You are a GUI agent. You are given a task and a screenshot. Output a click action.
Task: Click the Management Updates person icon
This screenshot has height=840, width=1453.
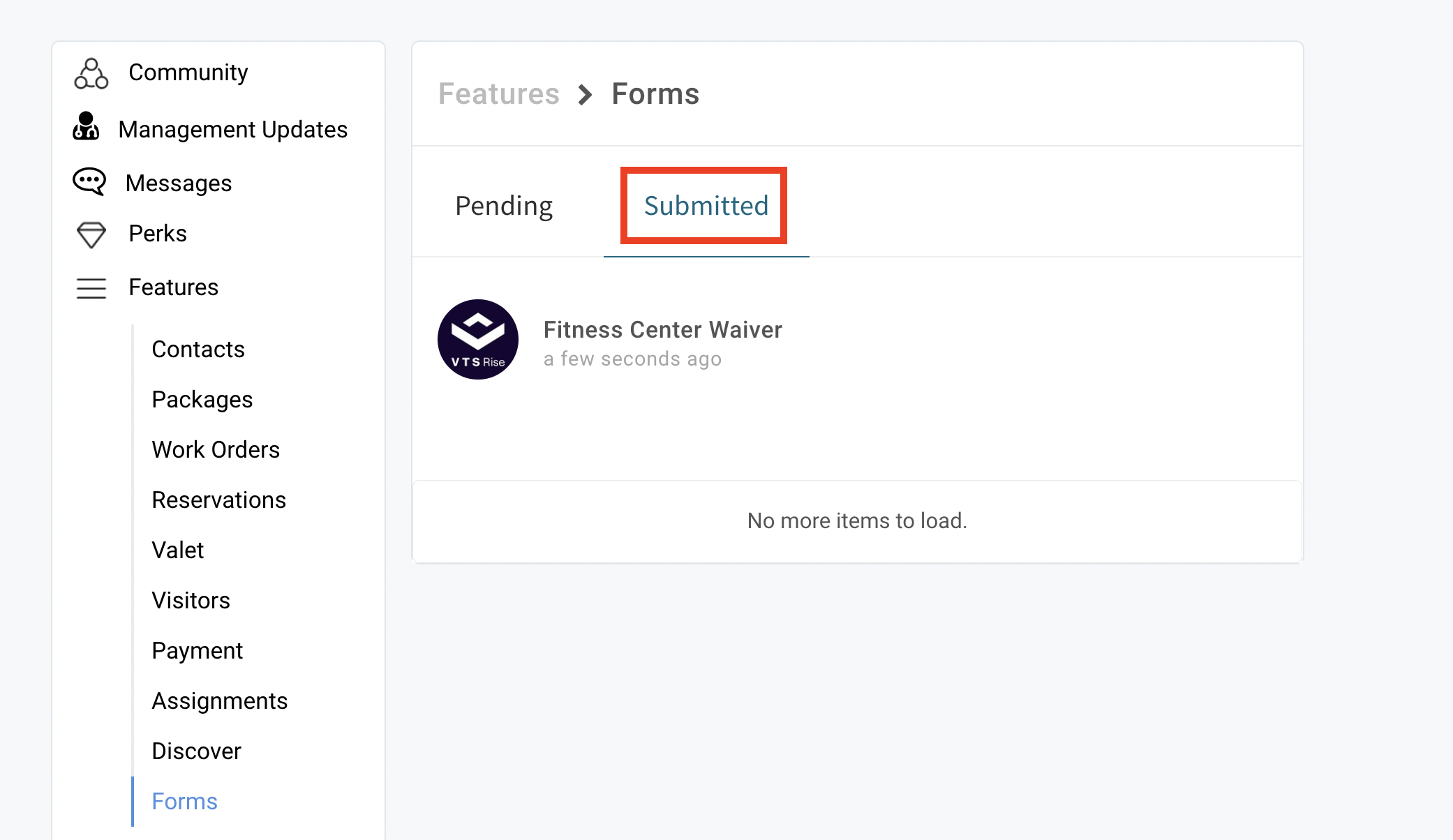[x=86, y=127]
